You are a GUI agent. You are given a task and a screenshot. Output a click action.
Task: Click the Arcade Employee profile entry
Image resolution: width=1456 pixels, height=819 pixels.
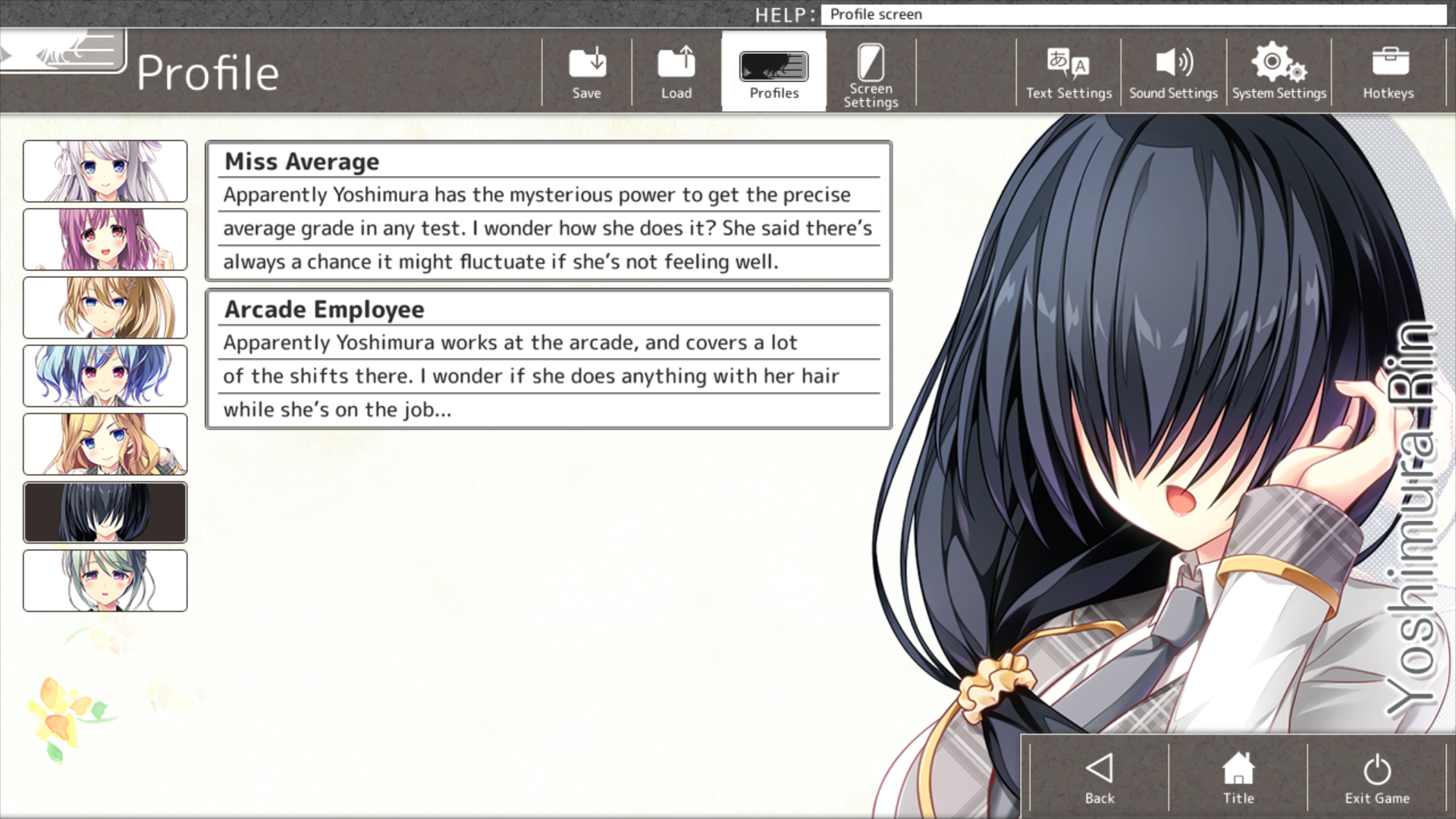pos(548,359)
